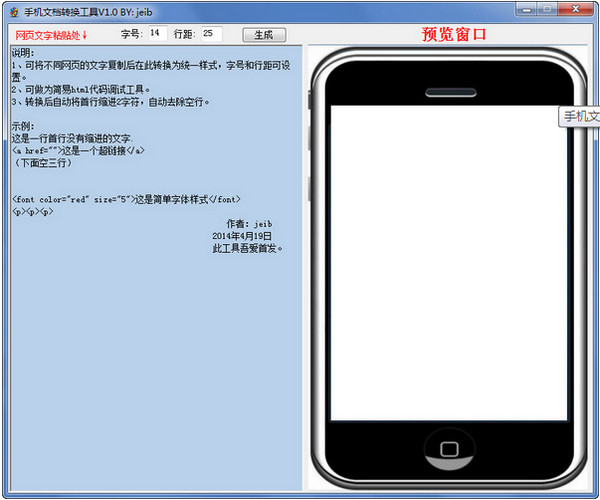Screen dimensions: 600x500
Task: Click the 说明: line in the text area
Action: (24, 53)
